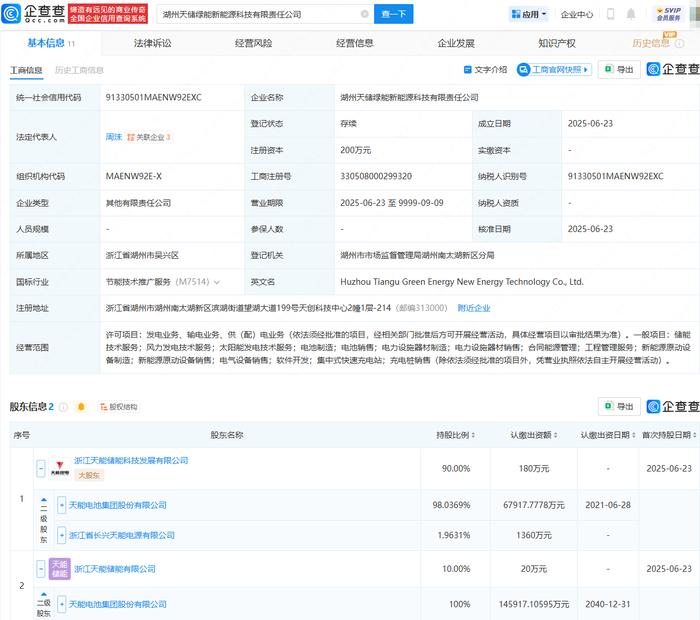Clear the search field with the x icon
The image size is (700, 620).
[365, 14]
